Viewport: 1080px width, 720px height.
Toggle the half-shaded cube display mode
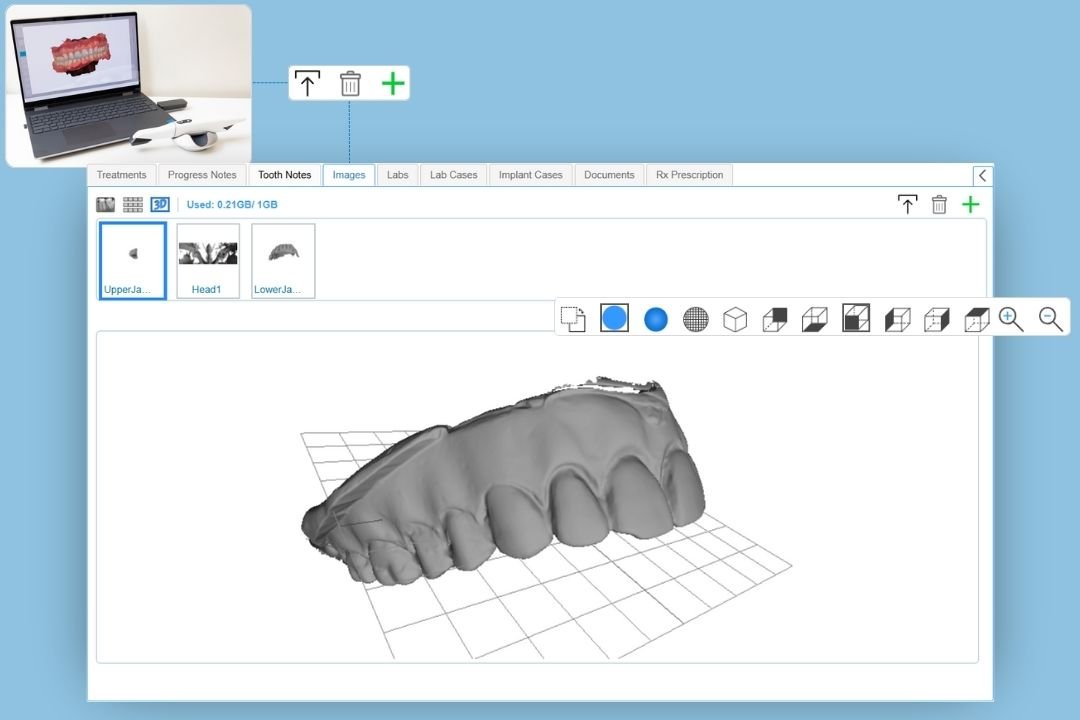coord(855,318)
